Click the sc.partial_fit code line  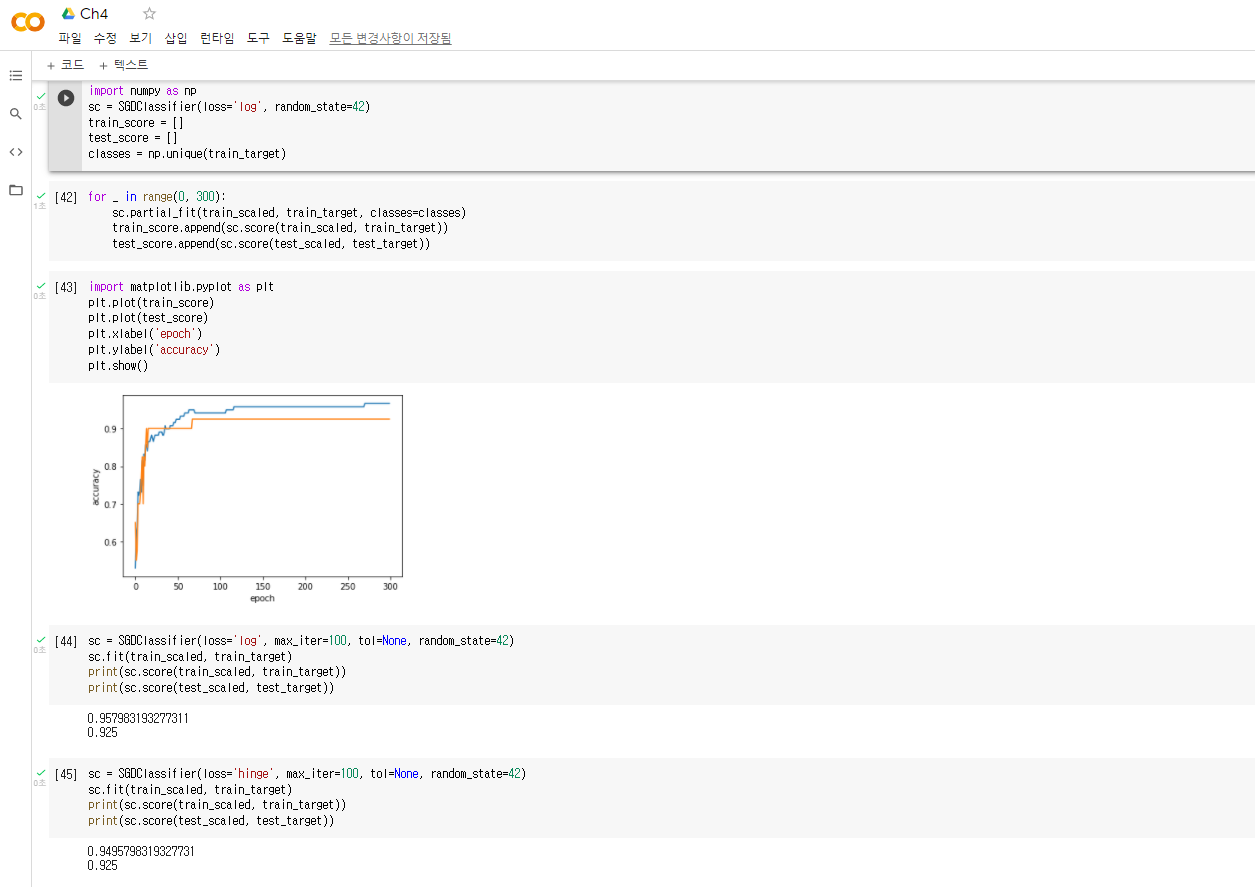point(289,213)
